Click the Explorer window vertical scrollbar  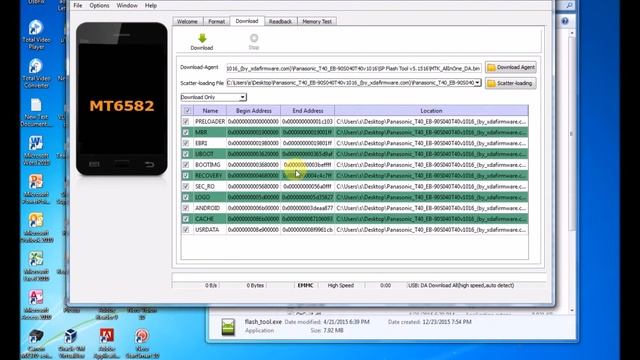click(x=571, y=171)
